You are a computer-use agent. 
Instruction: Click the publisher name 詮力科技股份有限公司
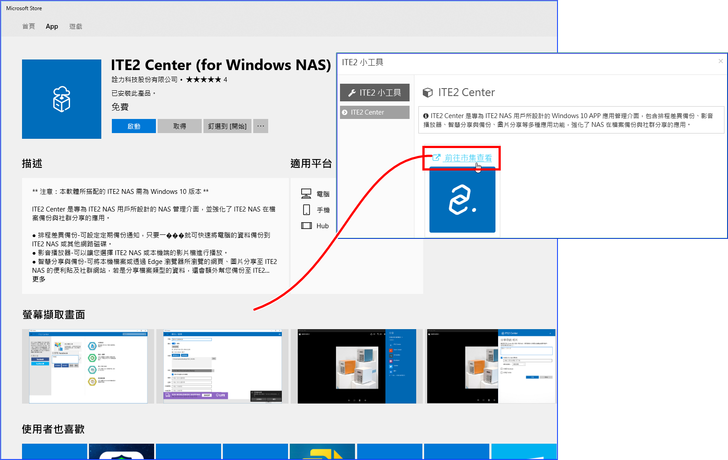click(x=144, y=79)
